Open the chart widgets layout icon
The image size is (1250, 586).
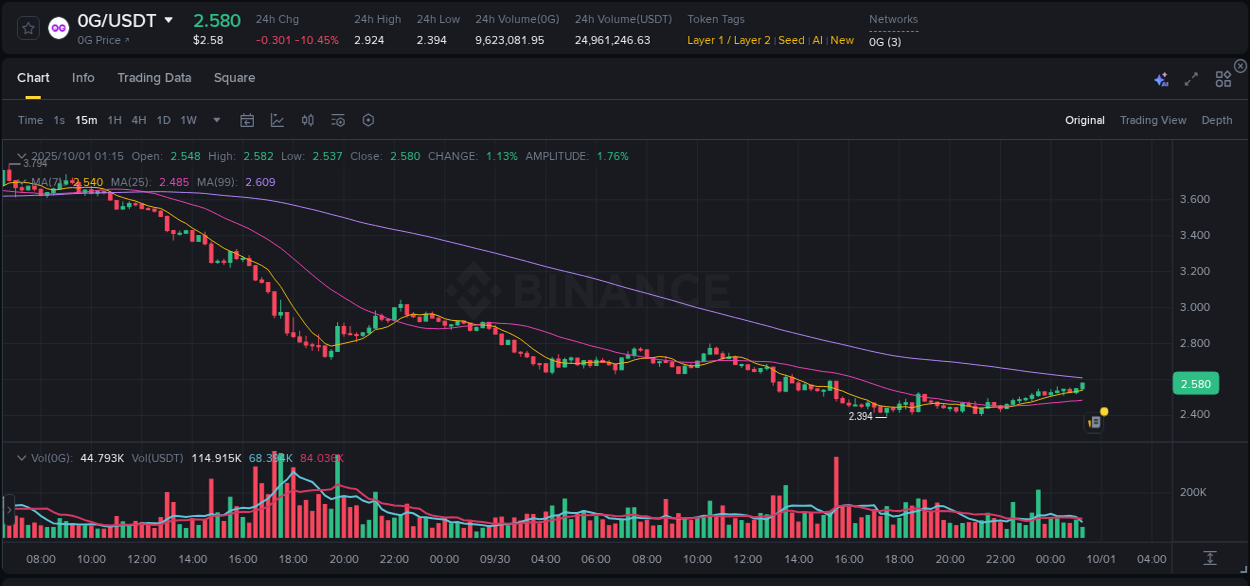tap(1223, 78)
